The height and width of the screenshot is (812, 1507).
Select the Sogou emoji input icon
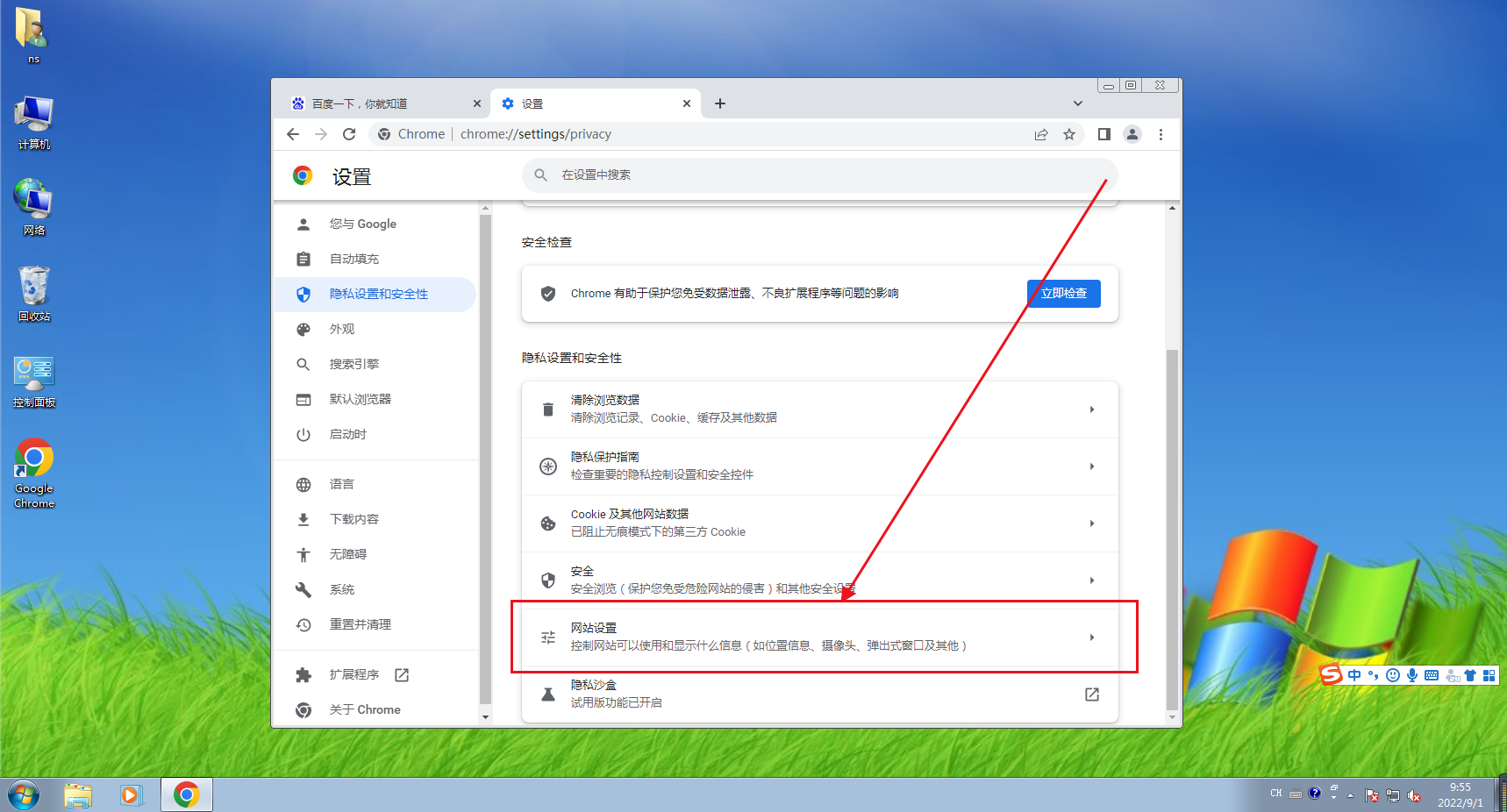(1393, 674)
